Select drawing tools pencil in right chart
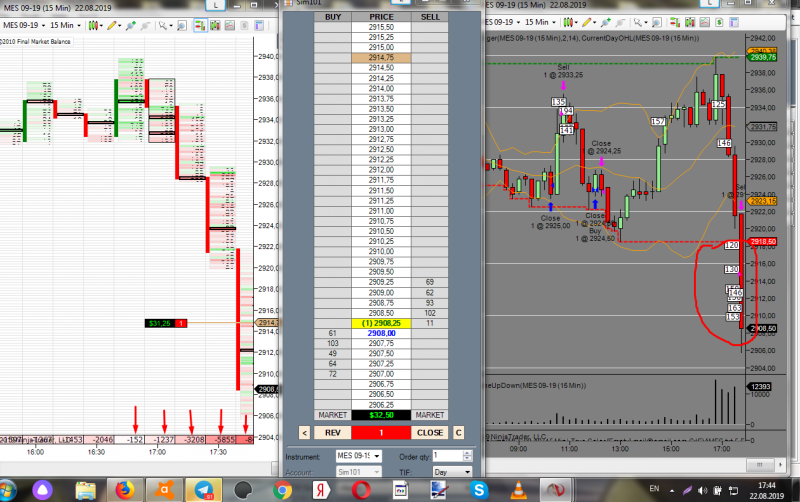This screenshot has height=502, width=800. pos(587,22)
